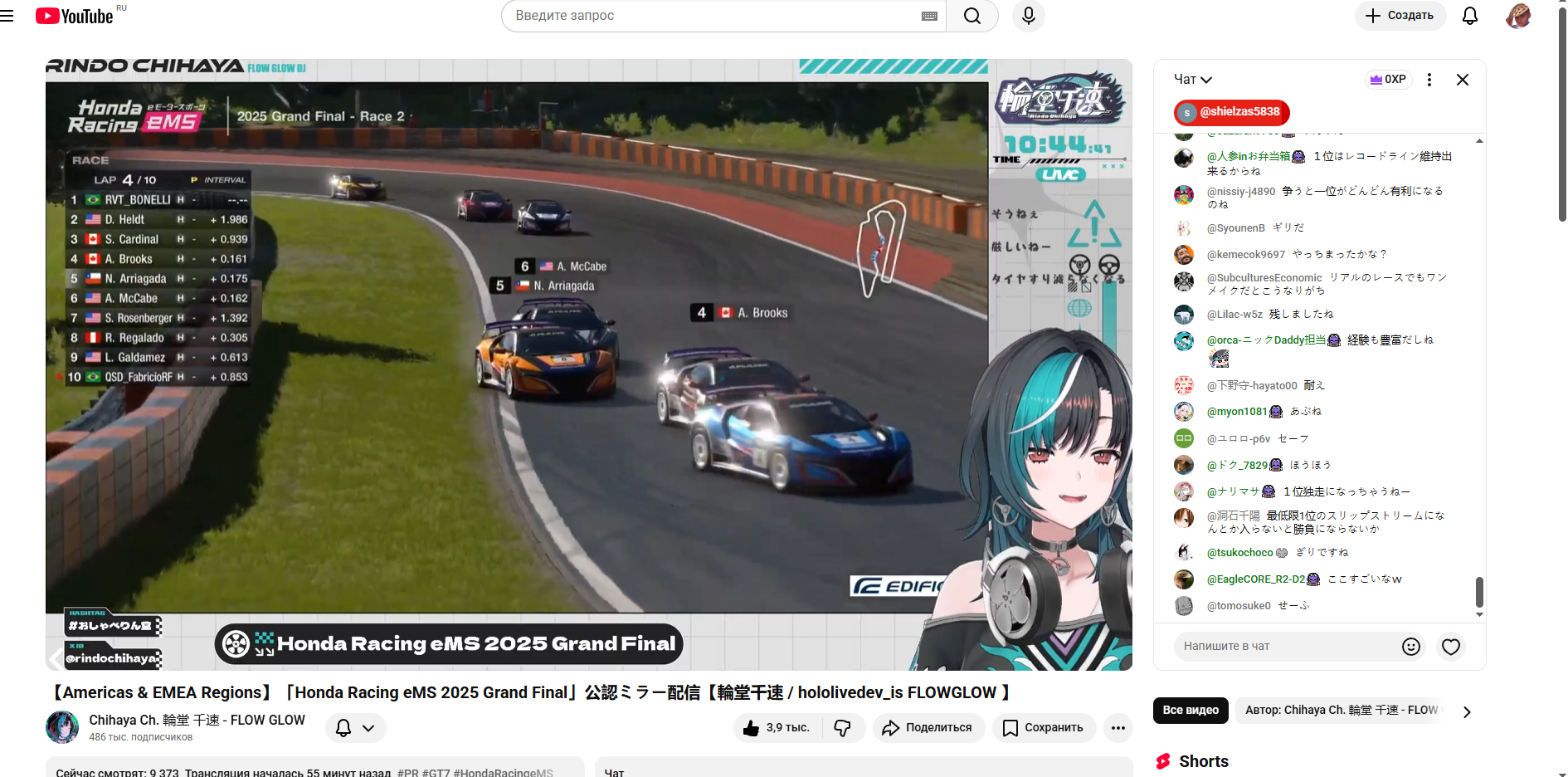Click the video title text
1568x777 pixels.
531,692
